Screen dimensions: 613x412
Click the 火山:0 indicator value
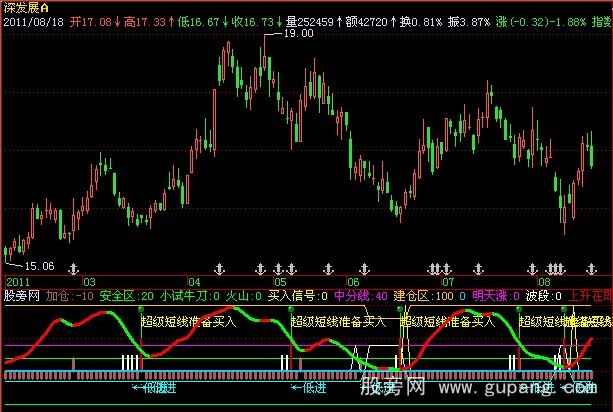[244, 296]
